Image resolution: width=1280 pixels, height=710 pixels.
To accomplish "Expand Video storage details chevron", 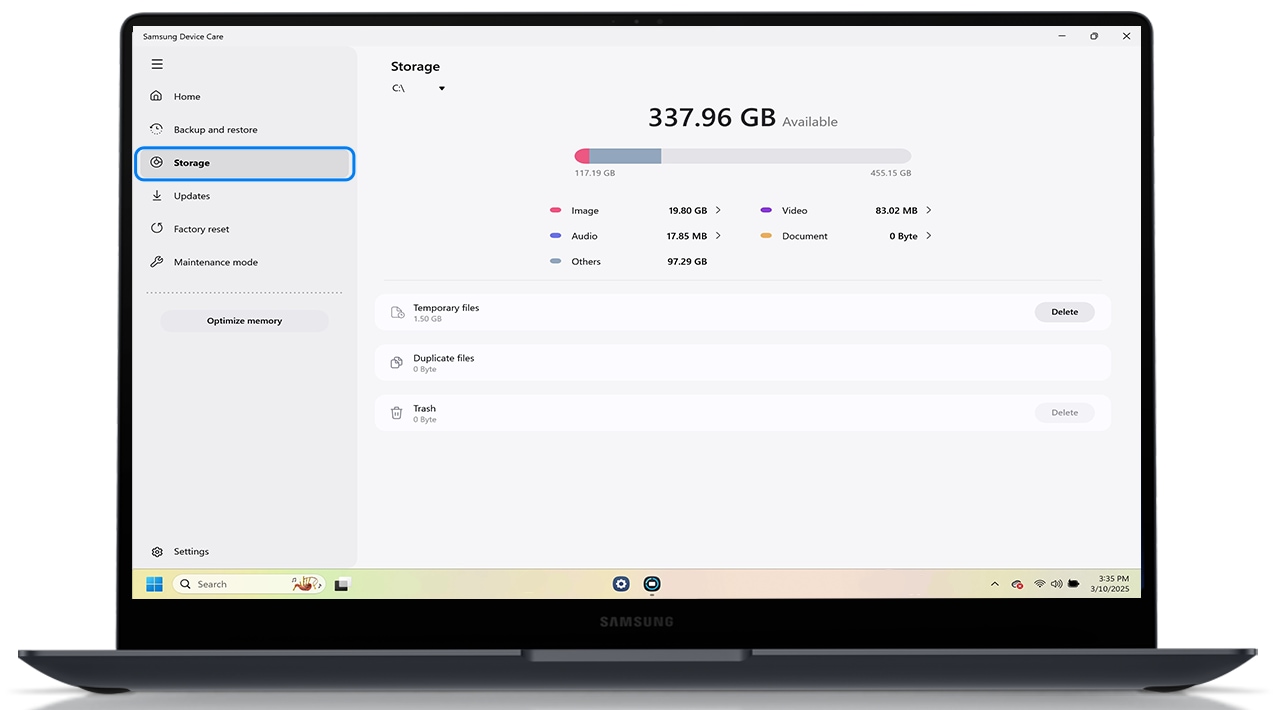I will point(929,210).
